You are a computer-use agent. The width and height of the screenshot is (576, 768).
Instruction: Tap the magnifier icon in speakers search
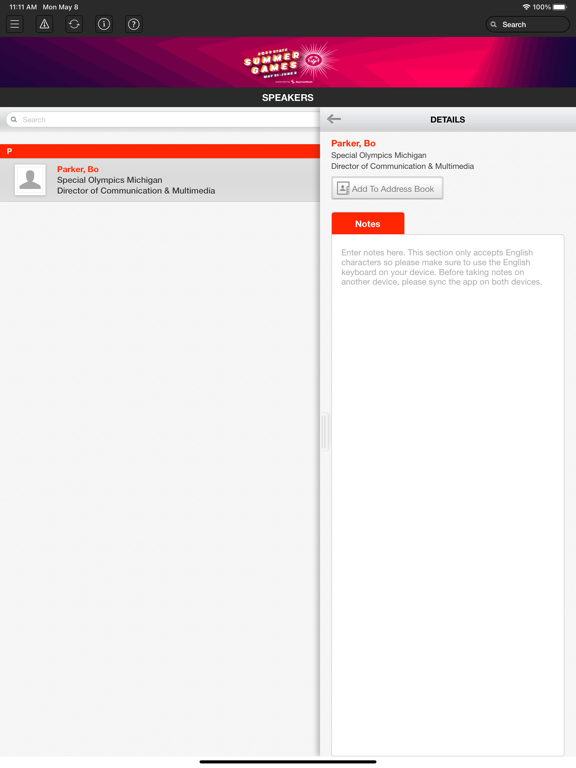(x=14, y=120)
